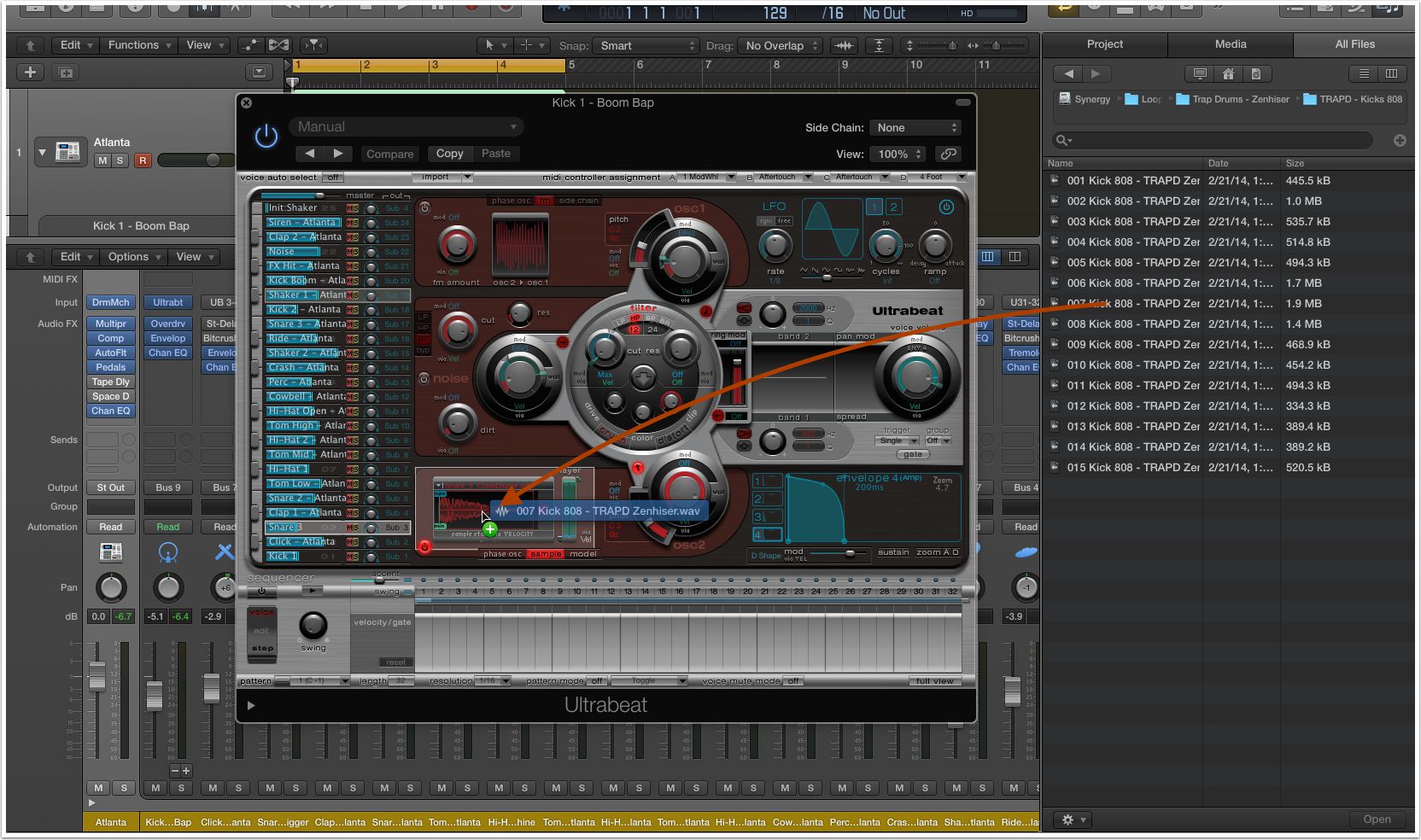Click the Open button in browser
Viewport: 1421px width, 840px height.
pos(1377,820)
